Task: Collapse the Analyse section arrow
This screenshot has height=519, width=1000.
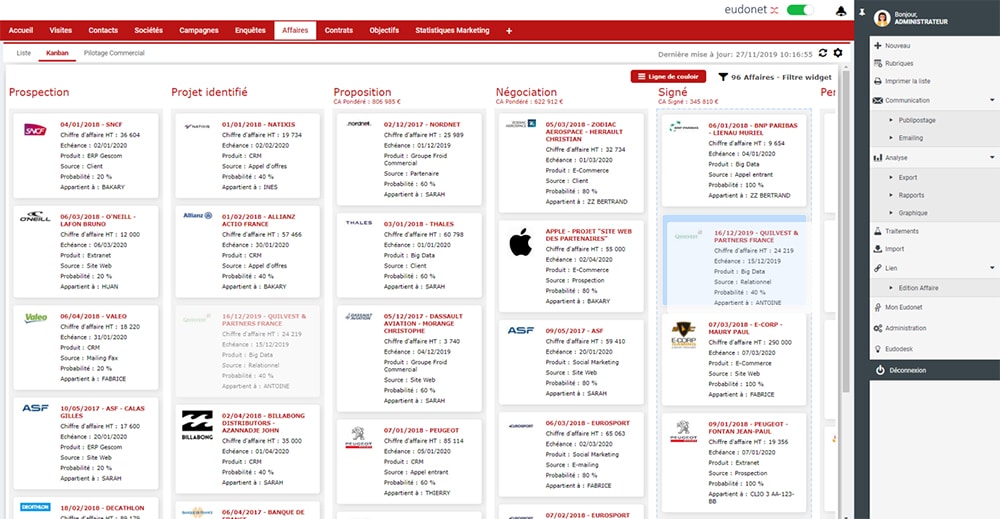Action: click(992, 157)
